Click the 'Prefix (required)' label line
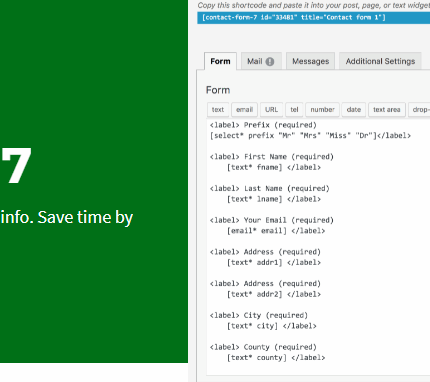Screen dimensions: 430x382 click(x=263, y=125)
